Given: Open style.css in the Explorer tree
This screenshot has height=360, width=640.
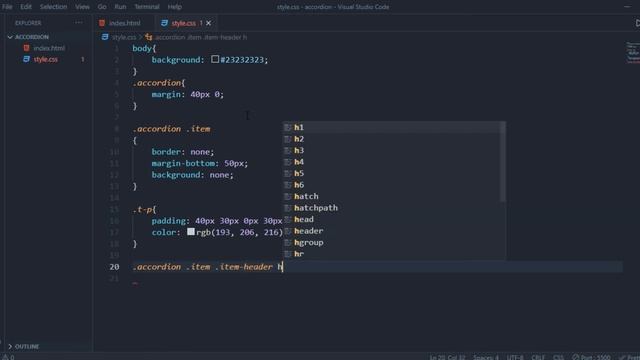Looking at the screenshot, I should (46, 60).
